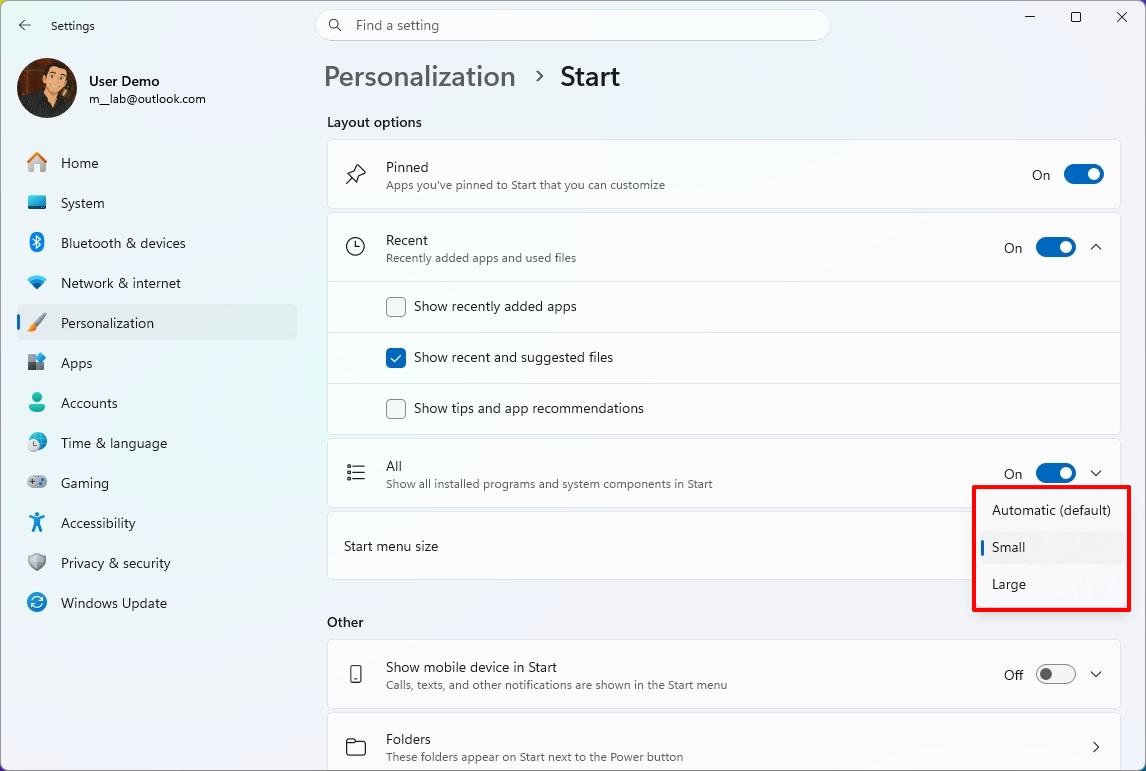
Task: Click the Accessibility figure icon
Action: click(37, 523)
